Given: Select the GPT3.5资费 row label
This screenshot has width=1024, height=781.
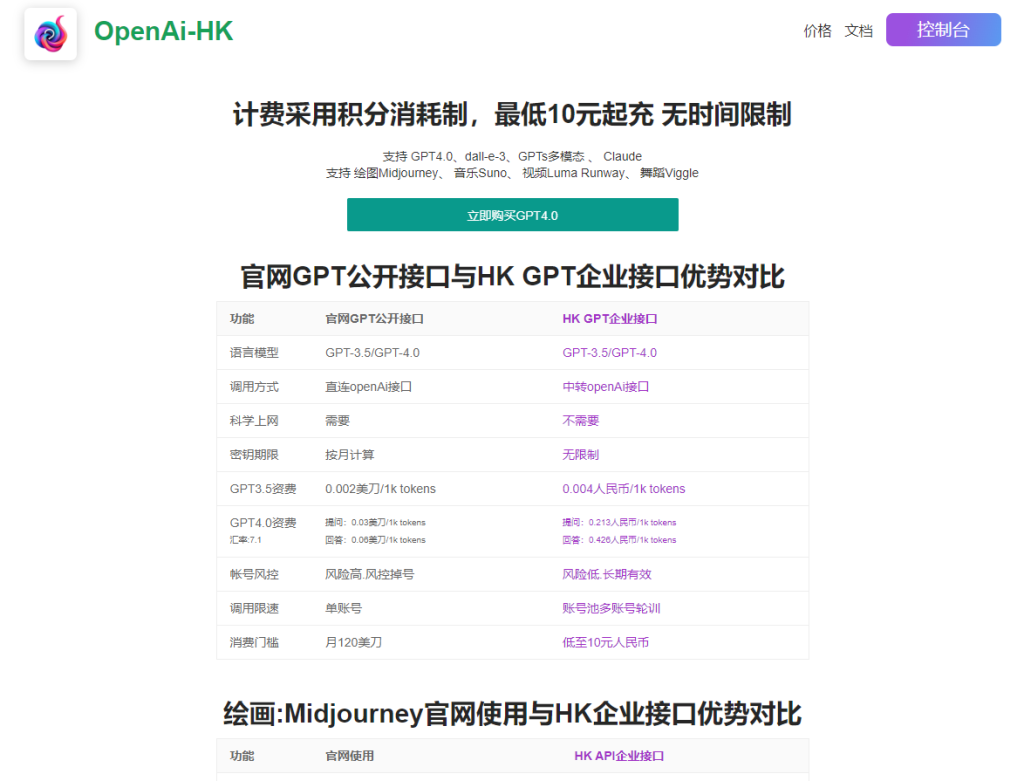Looking at the screenshot, I should coord(263,488).
